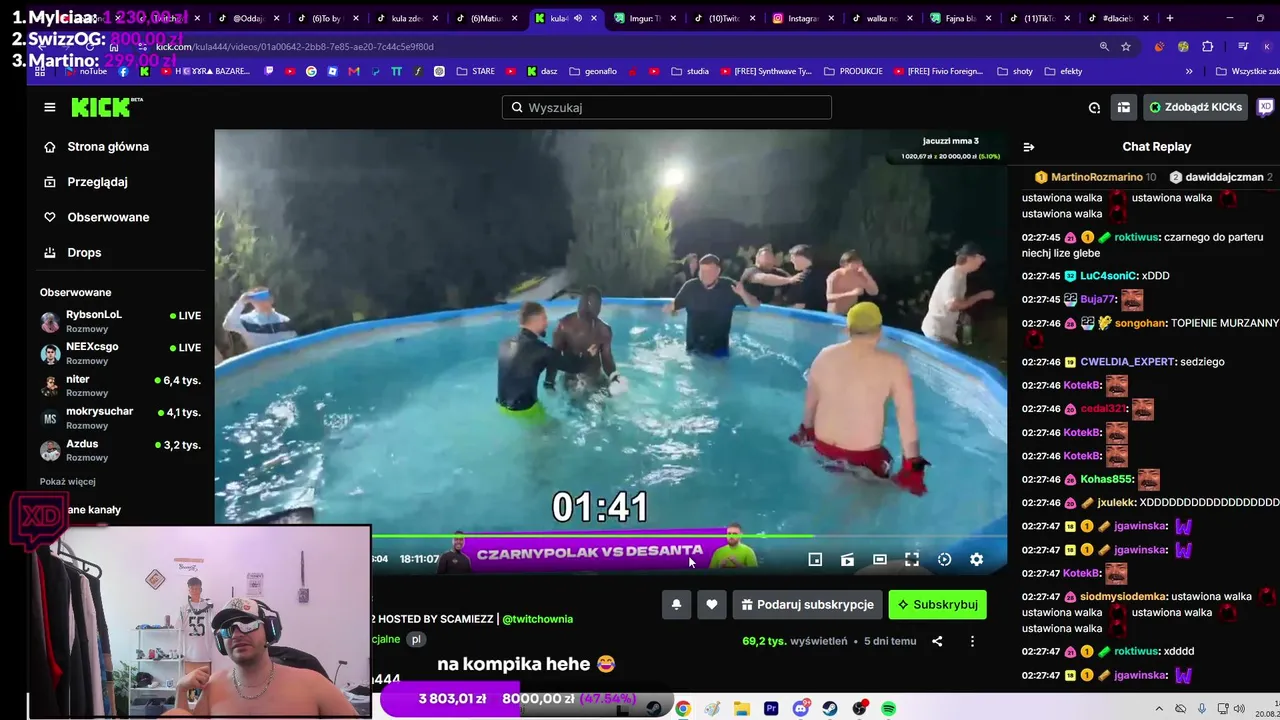Open the Azdus channel

[120, 450]
